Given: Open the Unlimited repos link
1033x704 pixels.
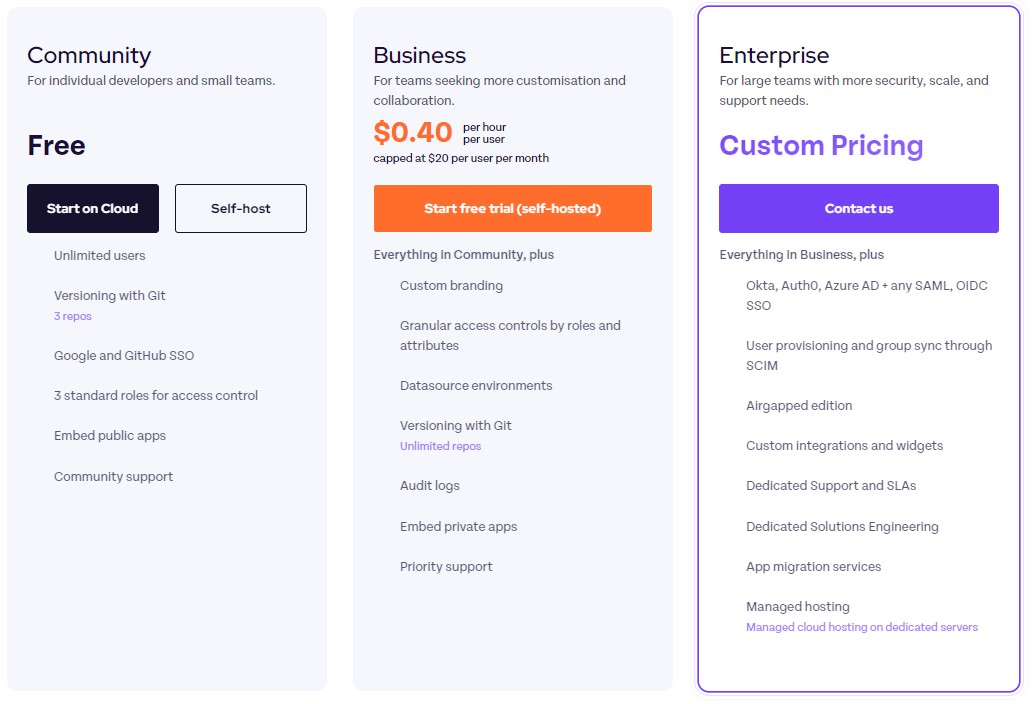Looking at the screenshot, I should click(x=440, y=446).
